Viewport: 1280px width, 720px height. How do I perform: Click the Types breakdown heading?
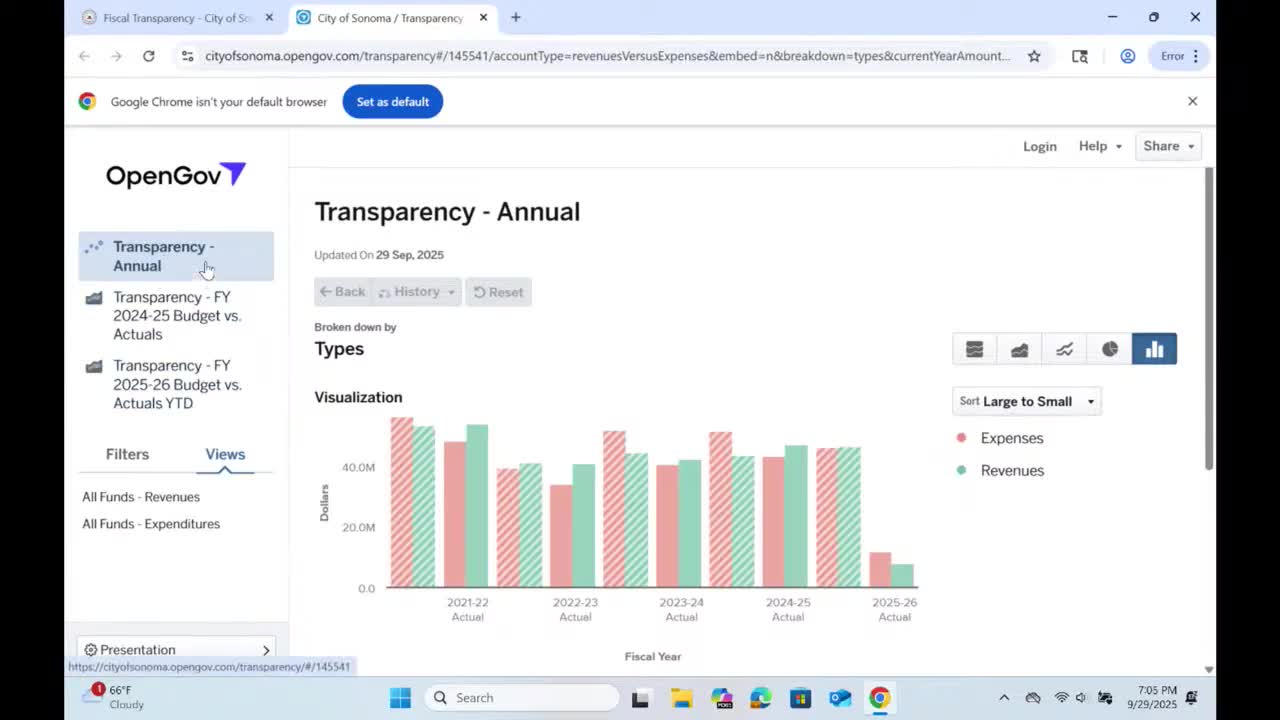(339, 349)
